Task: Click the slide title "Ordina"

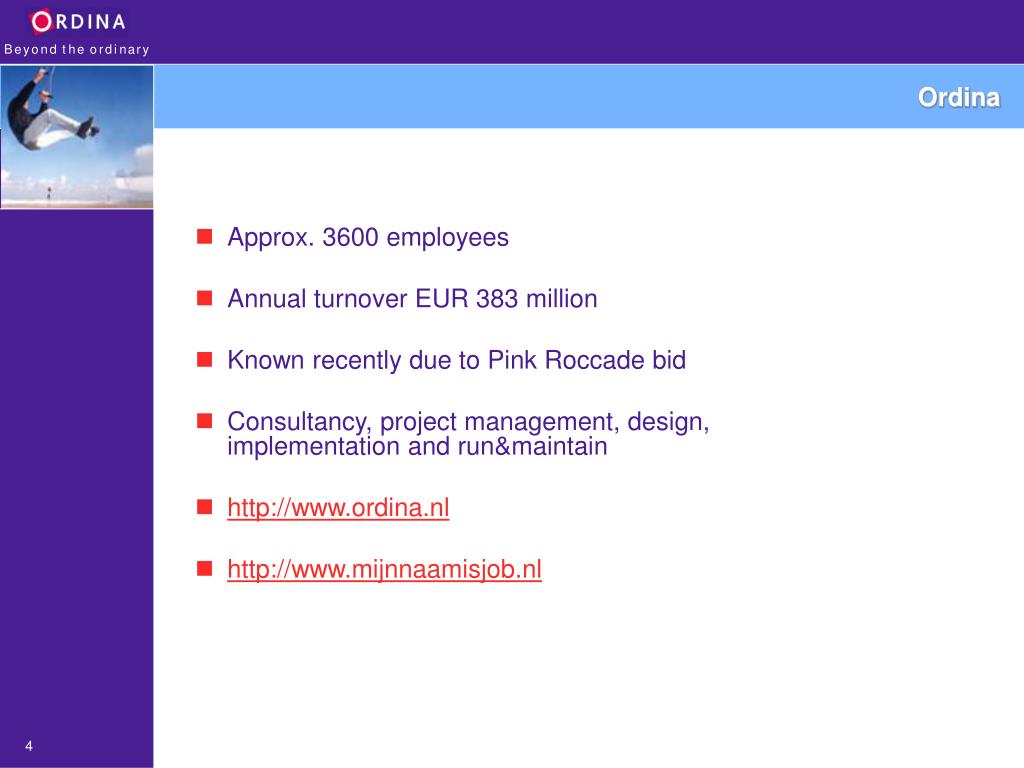Action: click(959, 97)
